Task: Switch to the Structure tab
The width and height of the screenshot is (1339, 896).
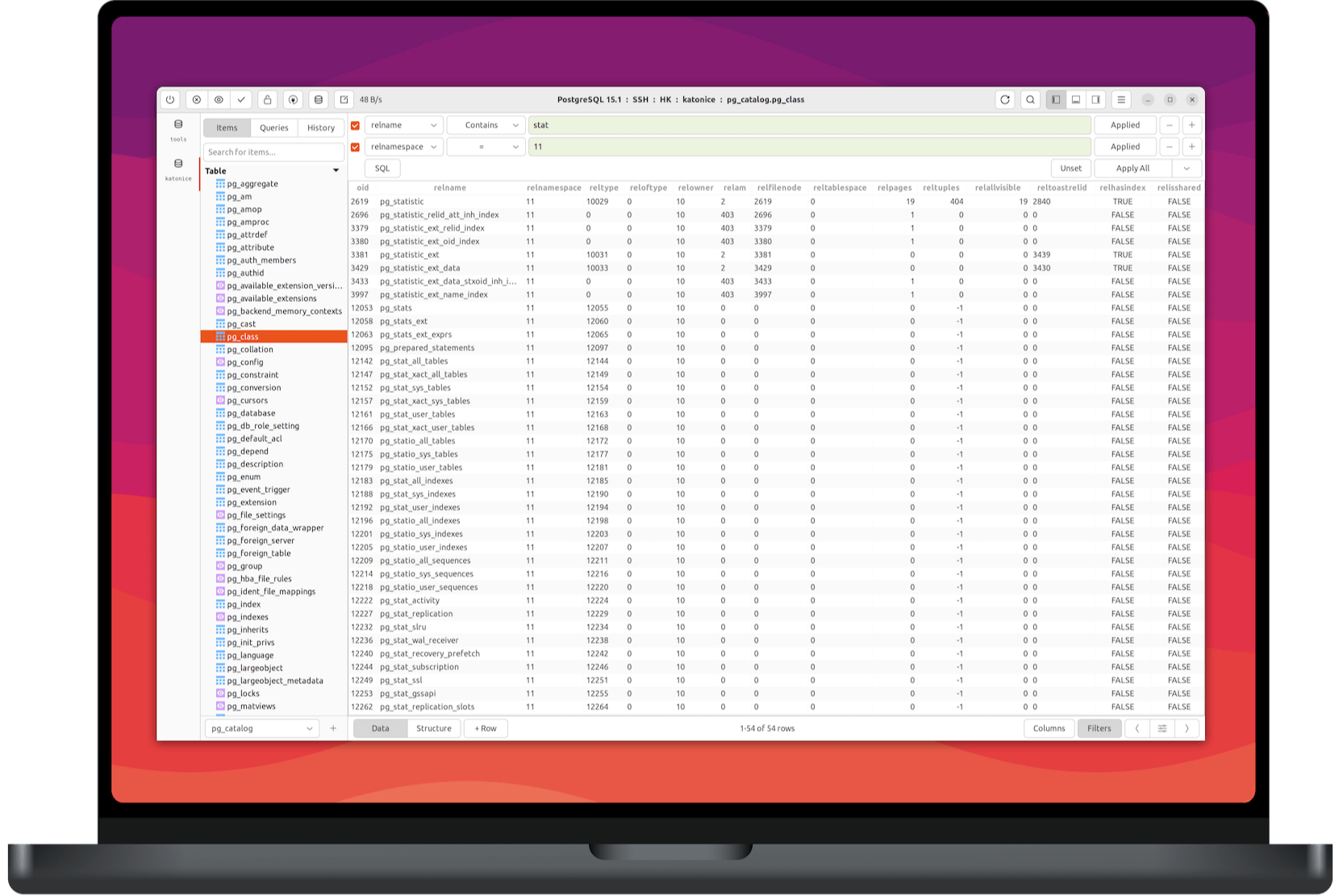Action: 434,727
